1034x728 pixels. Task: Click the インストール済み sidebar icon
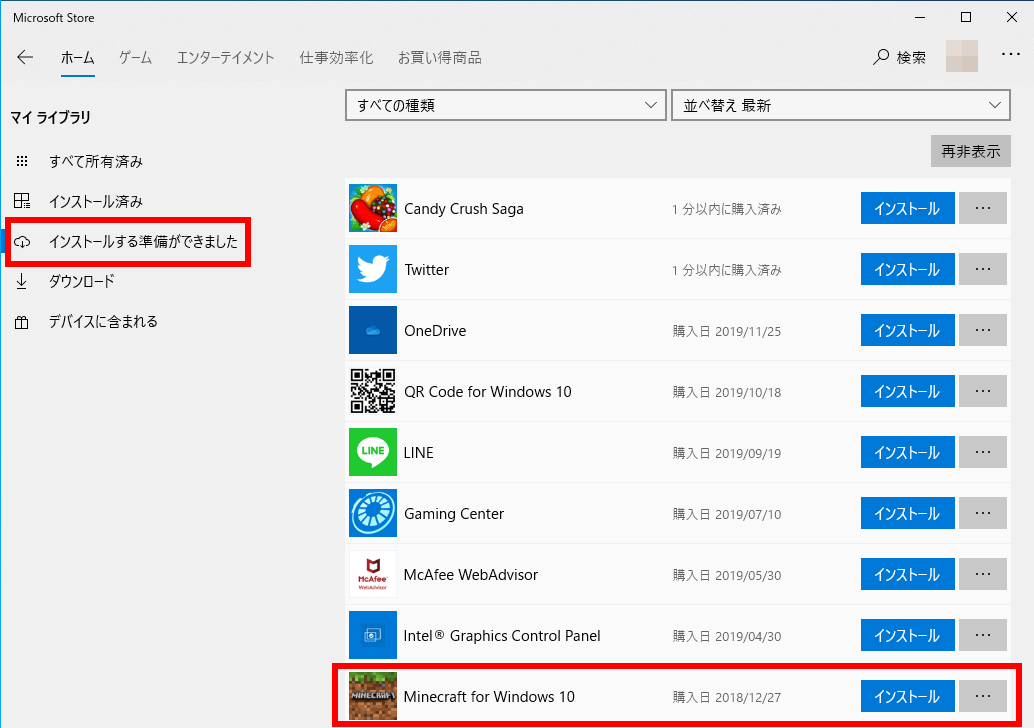(22, 201)
